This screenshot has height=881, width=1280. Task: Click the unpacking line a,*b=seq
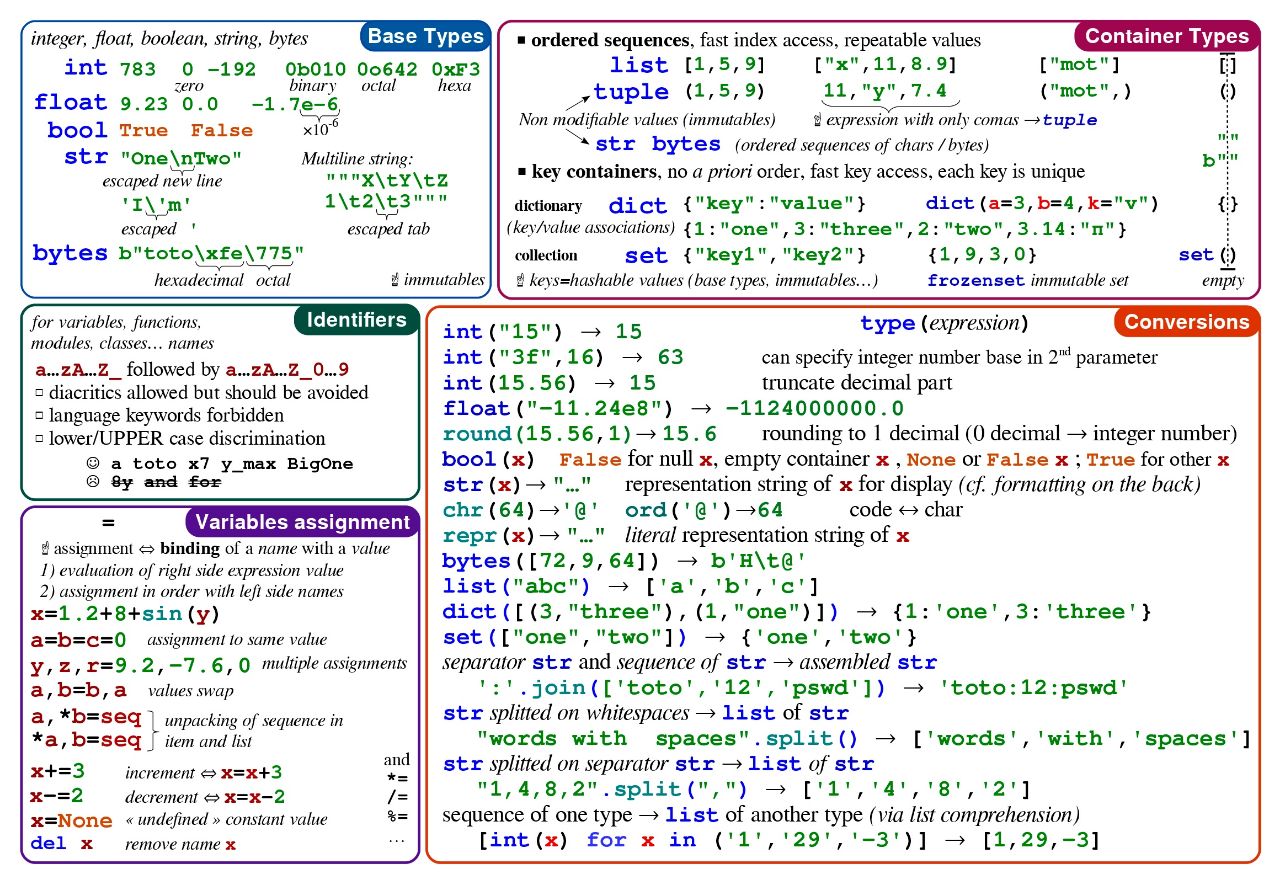tap(86, 718)
